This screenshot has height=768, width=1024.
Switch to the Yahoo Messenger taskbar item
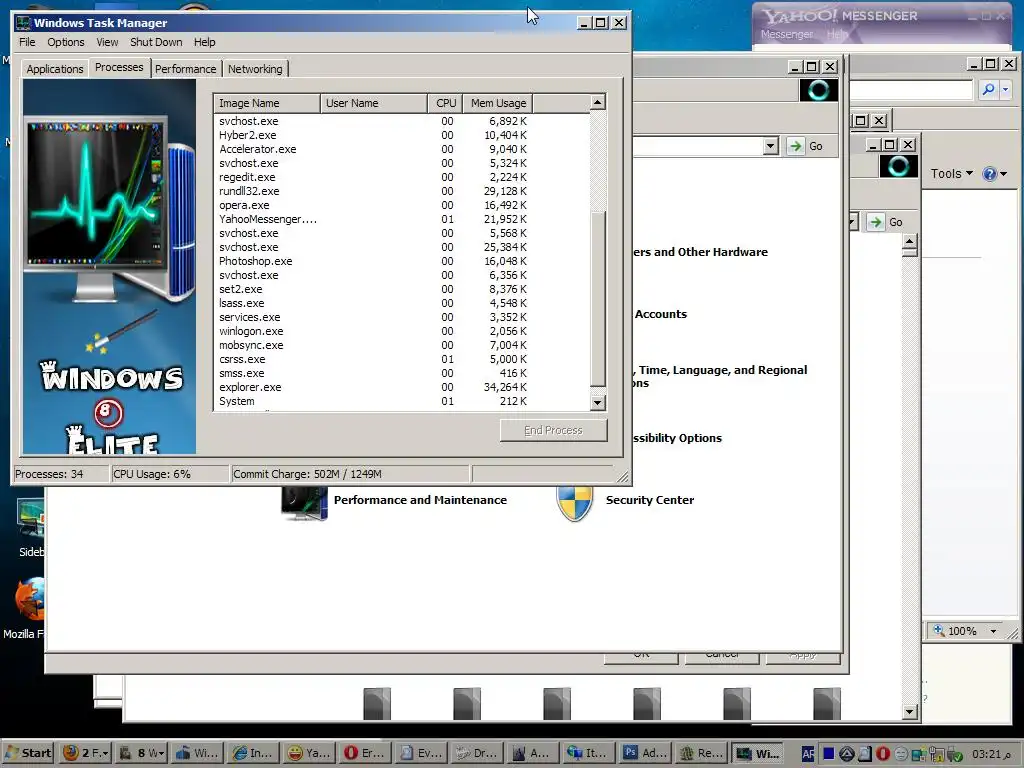pos(308,753)
